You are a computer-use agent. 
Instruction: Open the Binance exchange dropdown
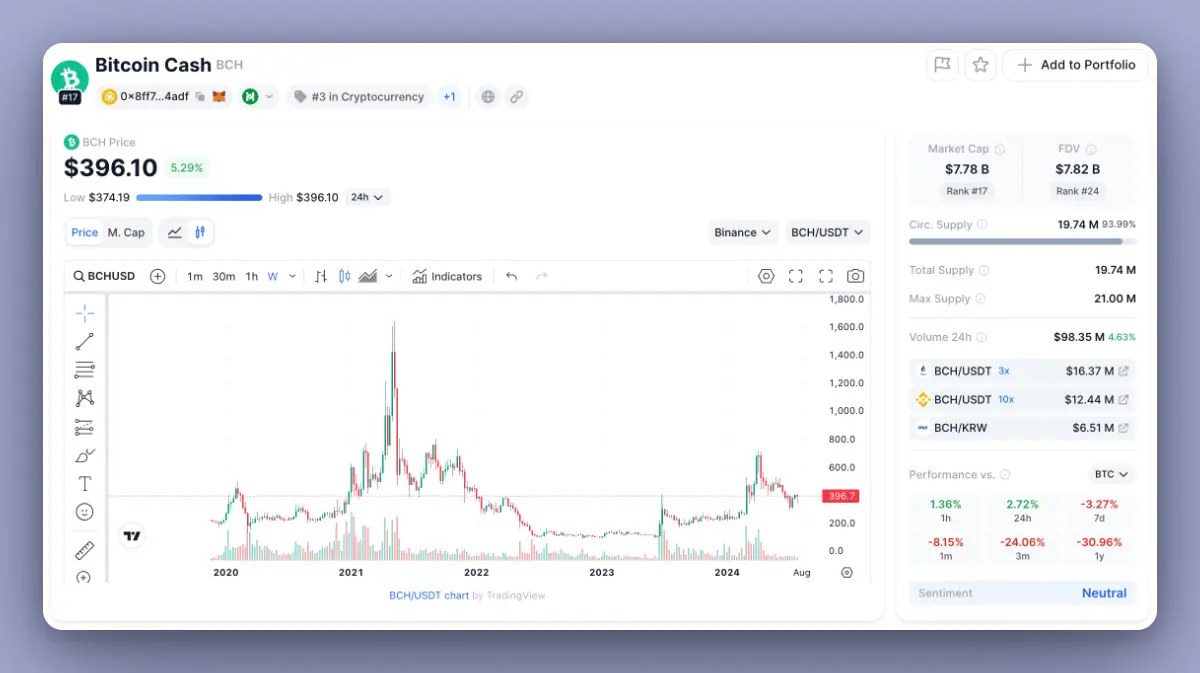coord(742,232)
